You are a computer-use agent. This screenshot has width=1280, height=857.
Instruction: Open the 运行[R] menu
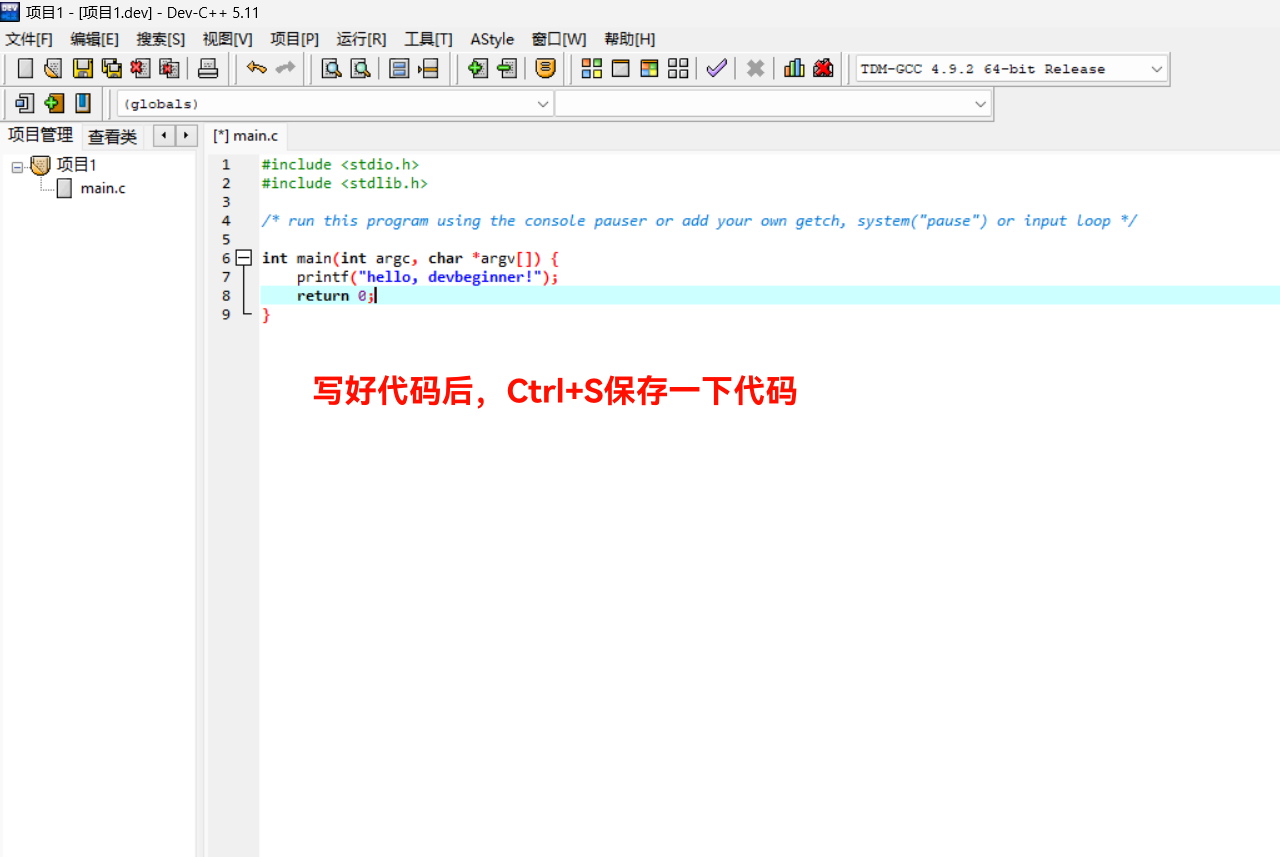[361, 39]
